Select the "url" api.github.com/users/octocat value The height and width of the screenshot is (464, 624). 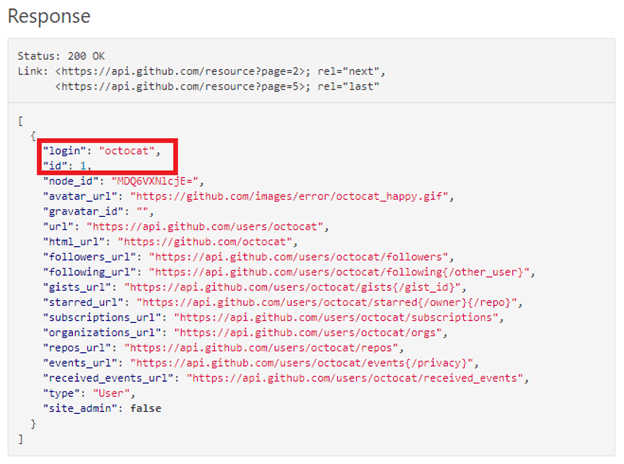205,227
